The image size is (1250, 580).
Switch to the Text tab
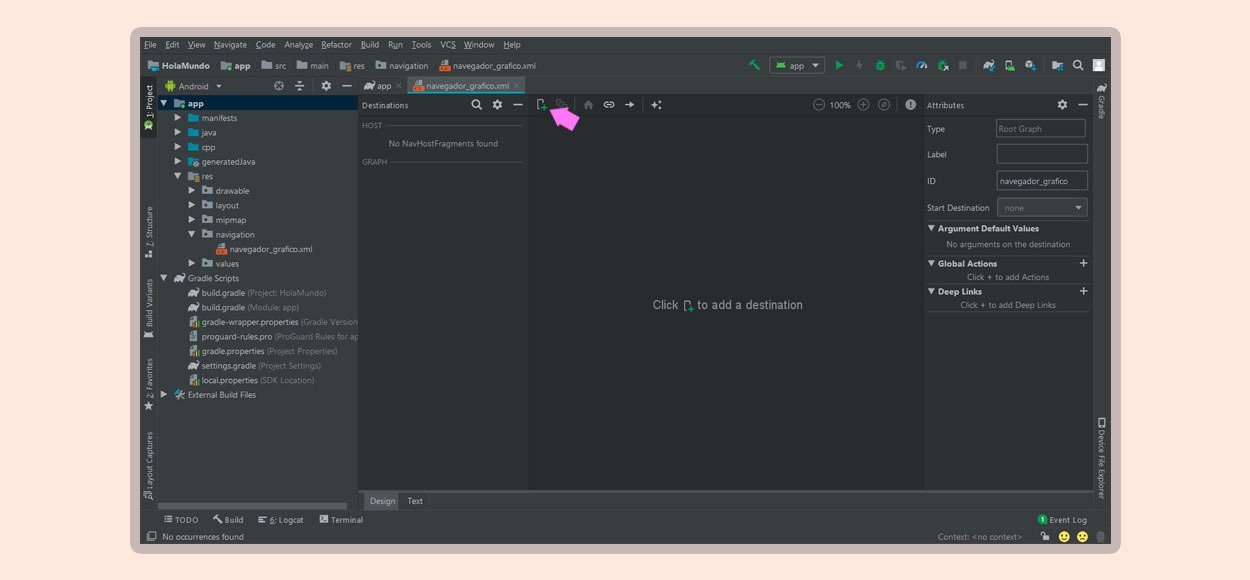click(x=415, y=501)
